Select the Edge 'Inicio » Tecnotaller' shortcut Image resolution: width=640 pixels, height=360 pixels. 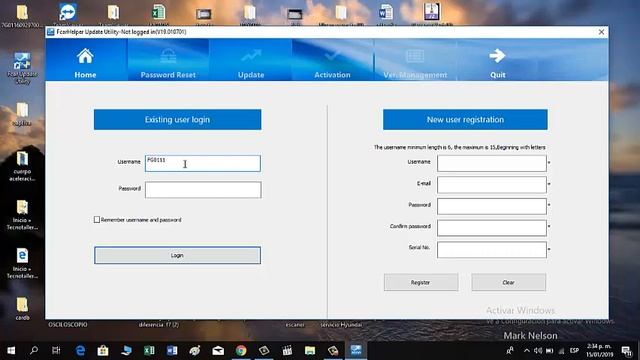[x=22, y=263]
